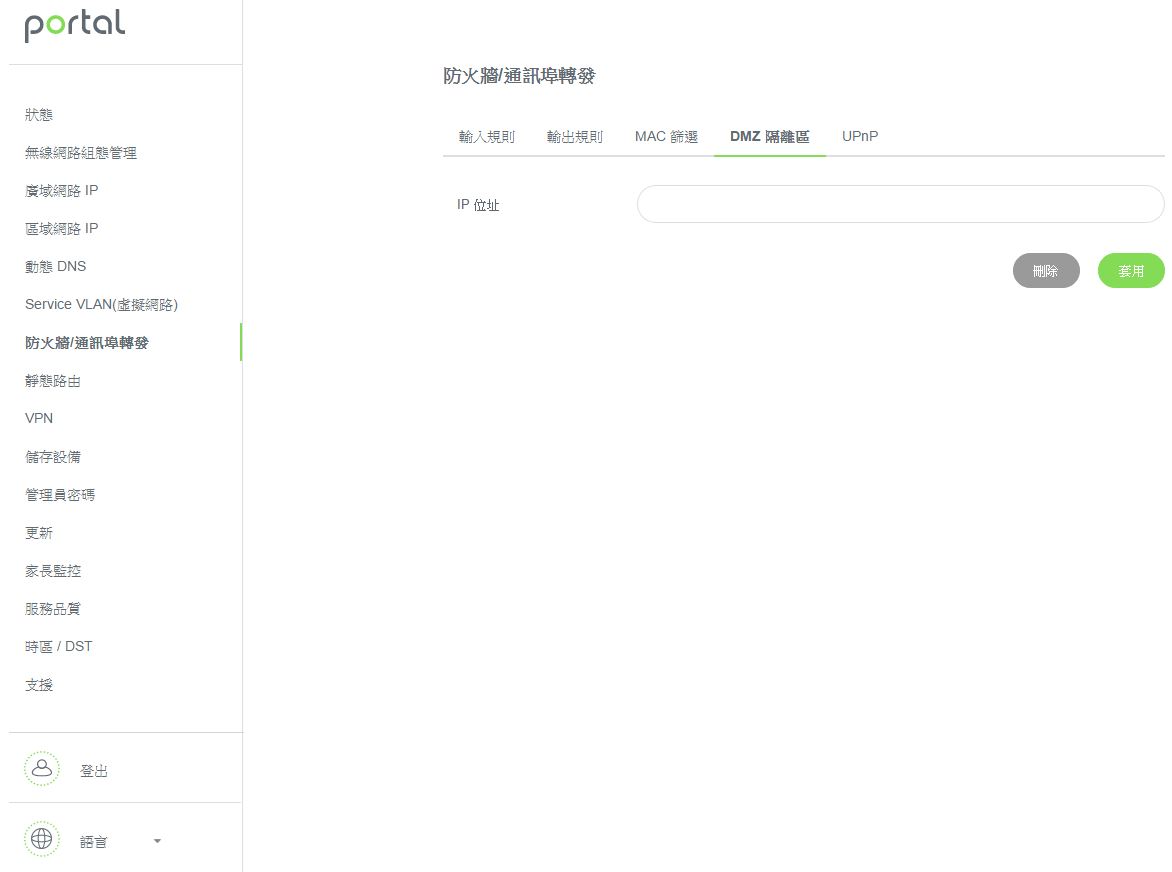
Task: Click the gray 刪除 button
Action: point(1046,270)
